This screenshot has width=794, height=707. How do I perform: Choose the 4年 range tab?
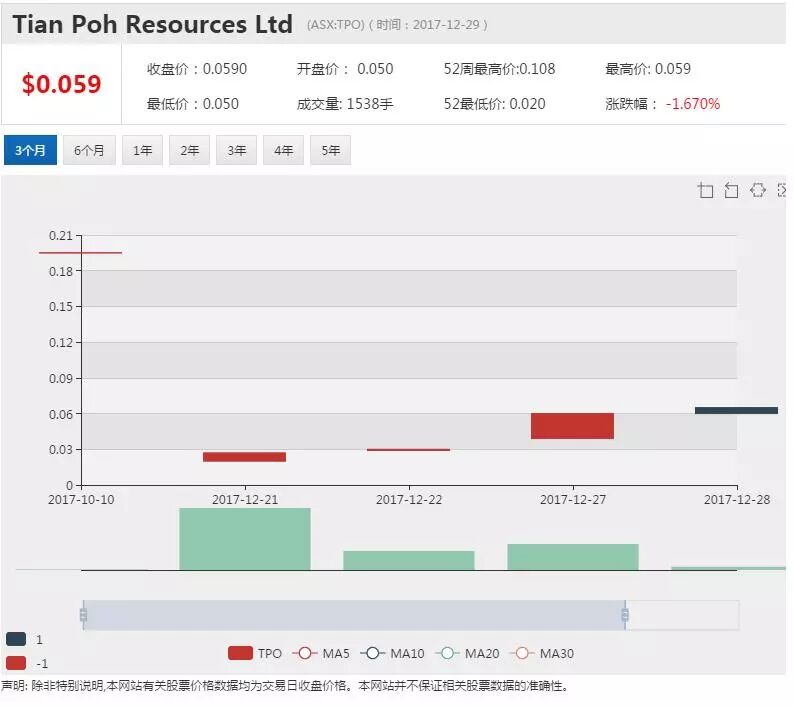coord(284,150)
